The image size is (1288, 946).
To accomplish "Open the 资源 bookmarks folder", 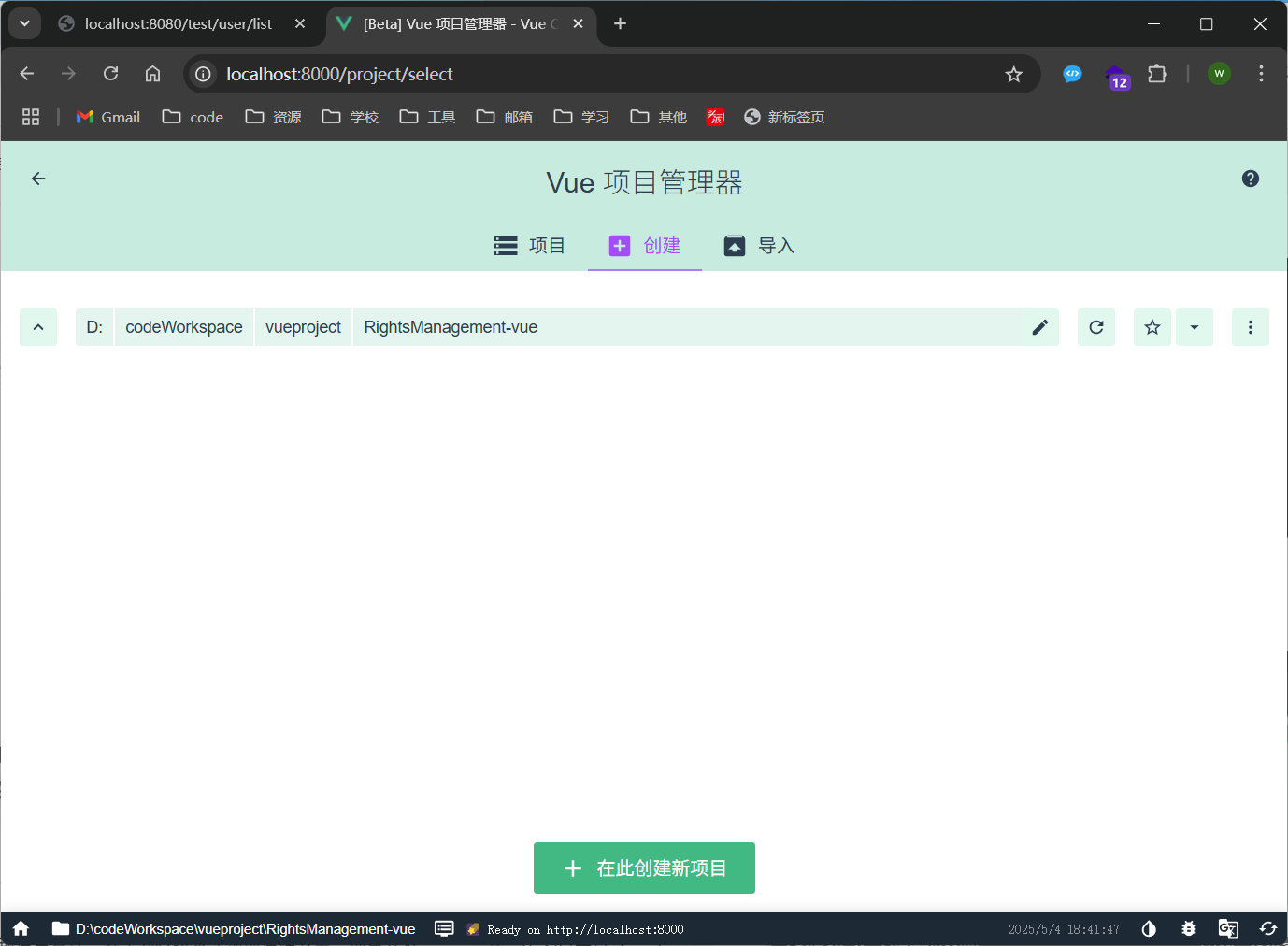I will (x=273, y=117).
